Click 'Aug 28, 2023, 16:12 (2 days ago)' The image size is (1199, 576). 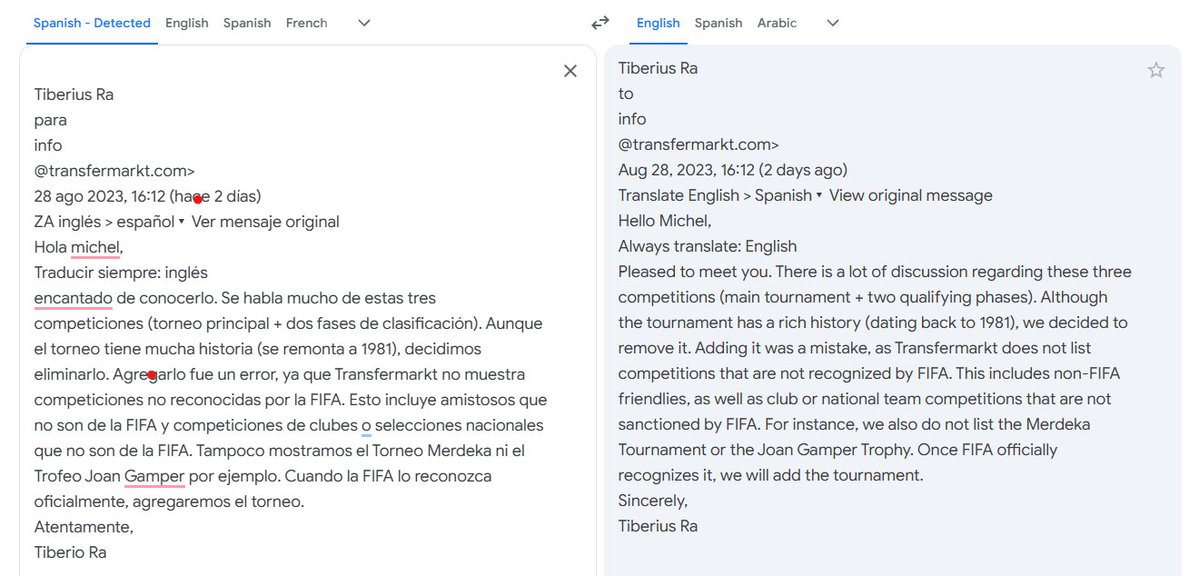coord(733,170)
